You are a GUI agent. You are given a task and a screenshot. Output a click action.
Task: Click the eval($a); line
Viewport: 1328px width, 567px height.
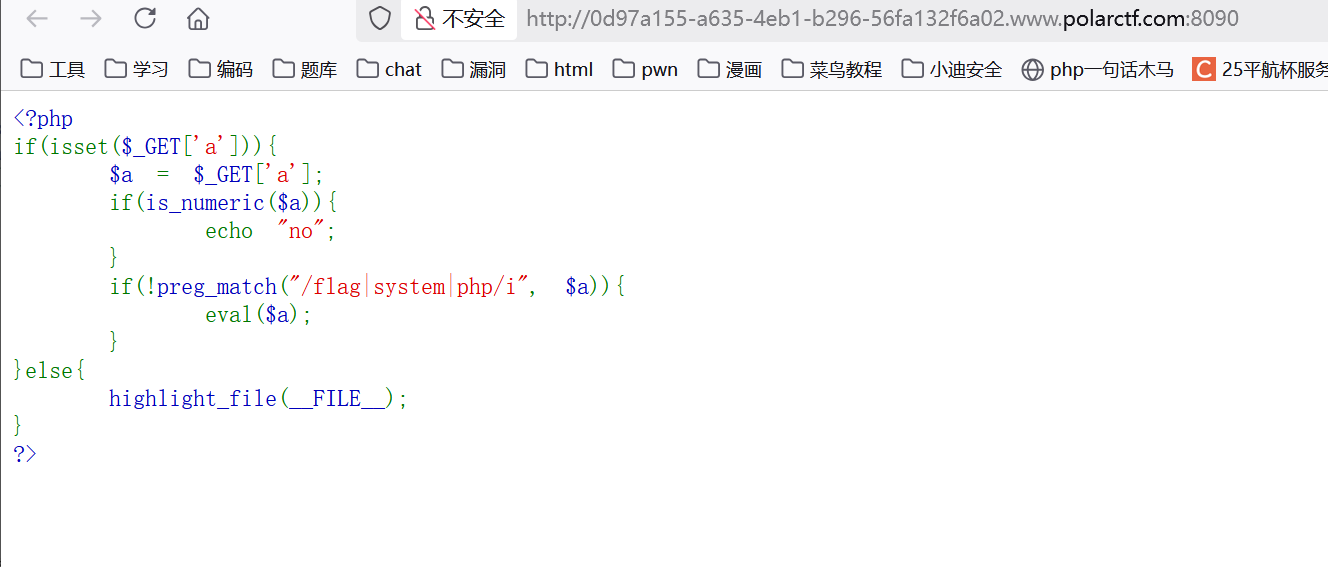(x=259, y=315)
